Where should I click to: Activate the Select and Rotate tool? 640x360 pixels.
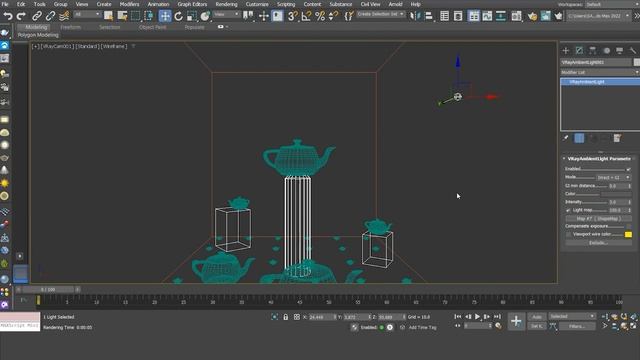coord(178,16)
